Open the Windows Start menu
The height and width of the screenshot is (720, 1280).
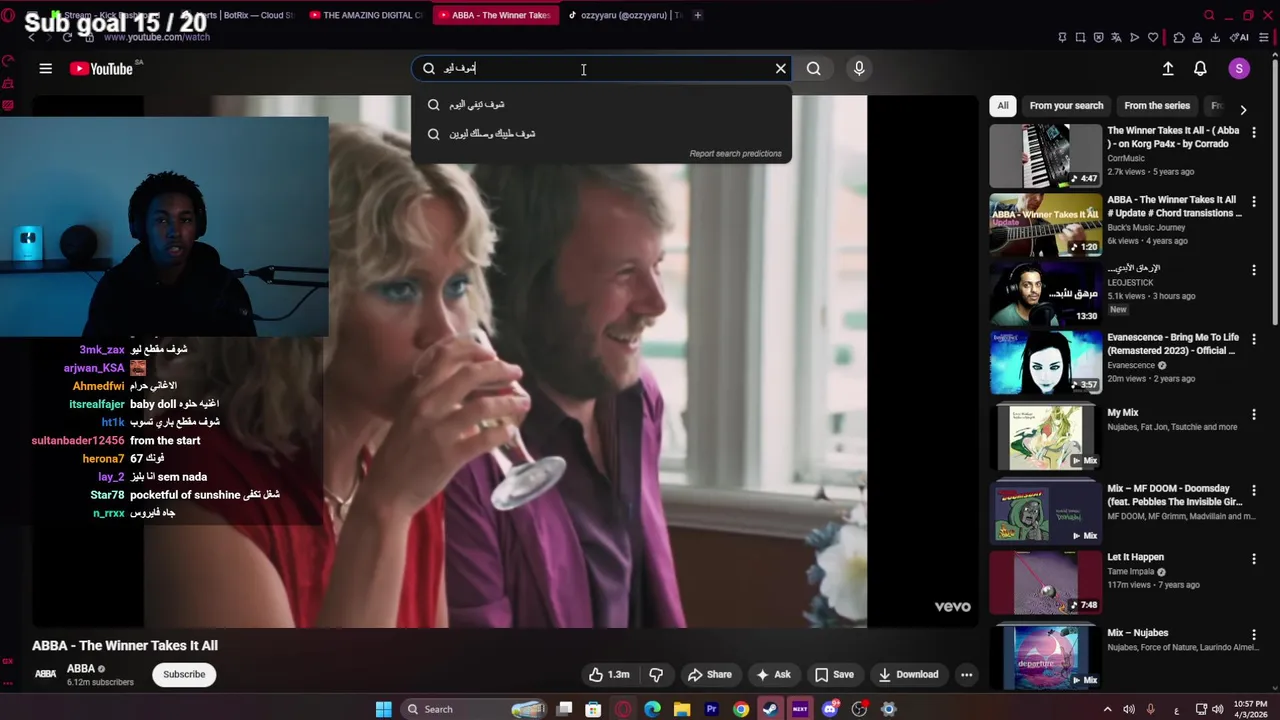click(x=384, y=709)
